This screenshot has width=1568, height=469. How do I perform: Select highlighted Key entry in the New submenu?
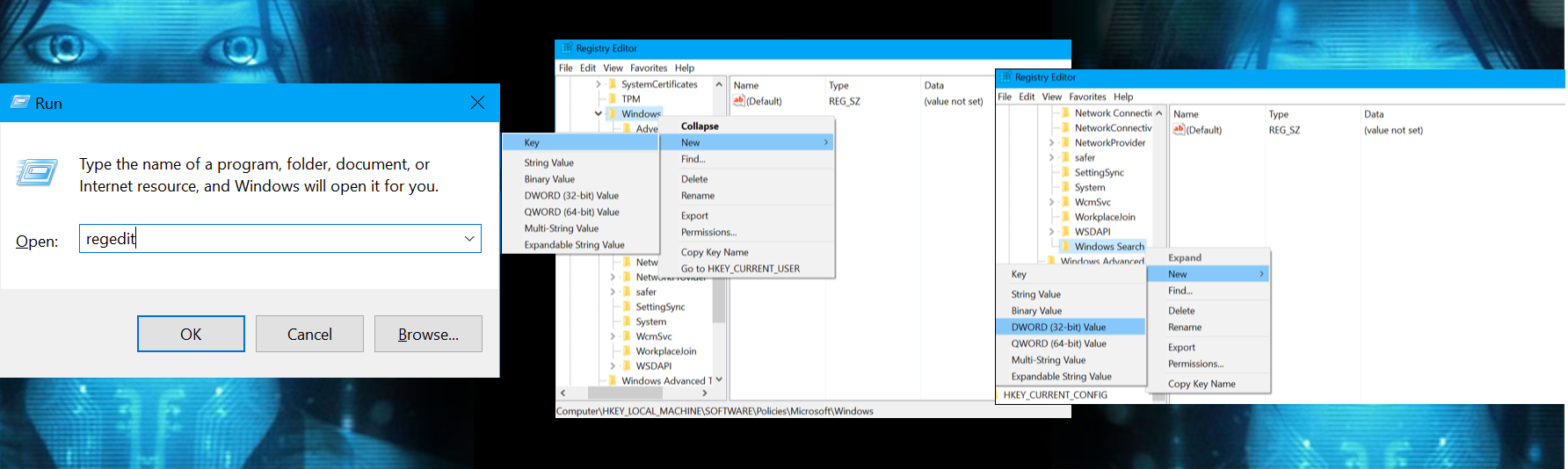(x=580, y=142)
